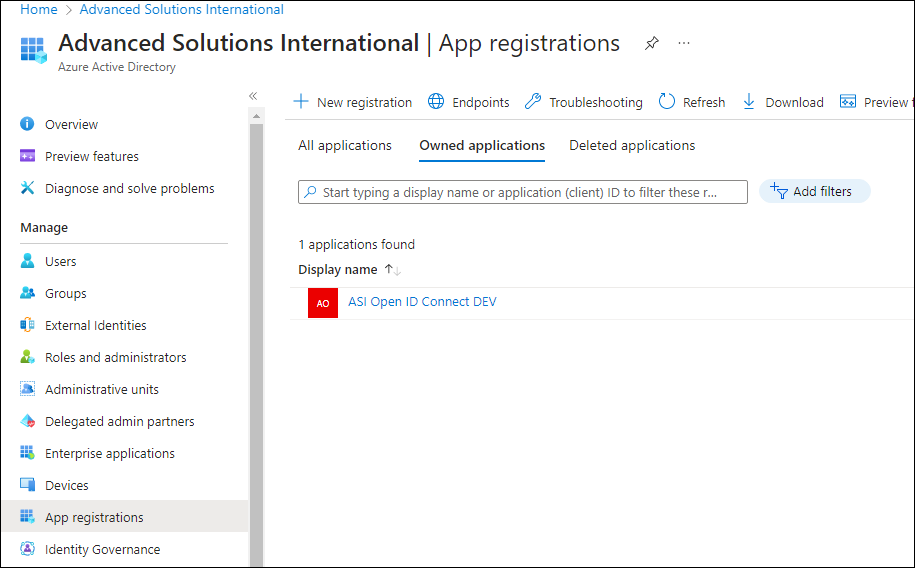Click the External Identities icon
The width and height of the screenshot is (915, 568).
pos(27,325)
